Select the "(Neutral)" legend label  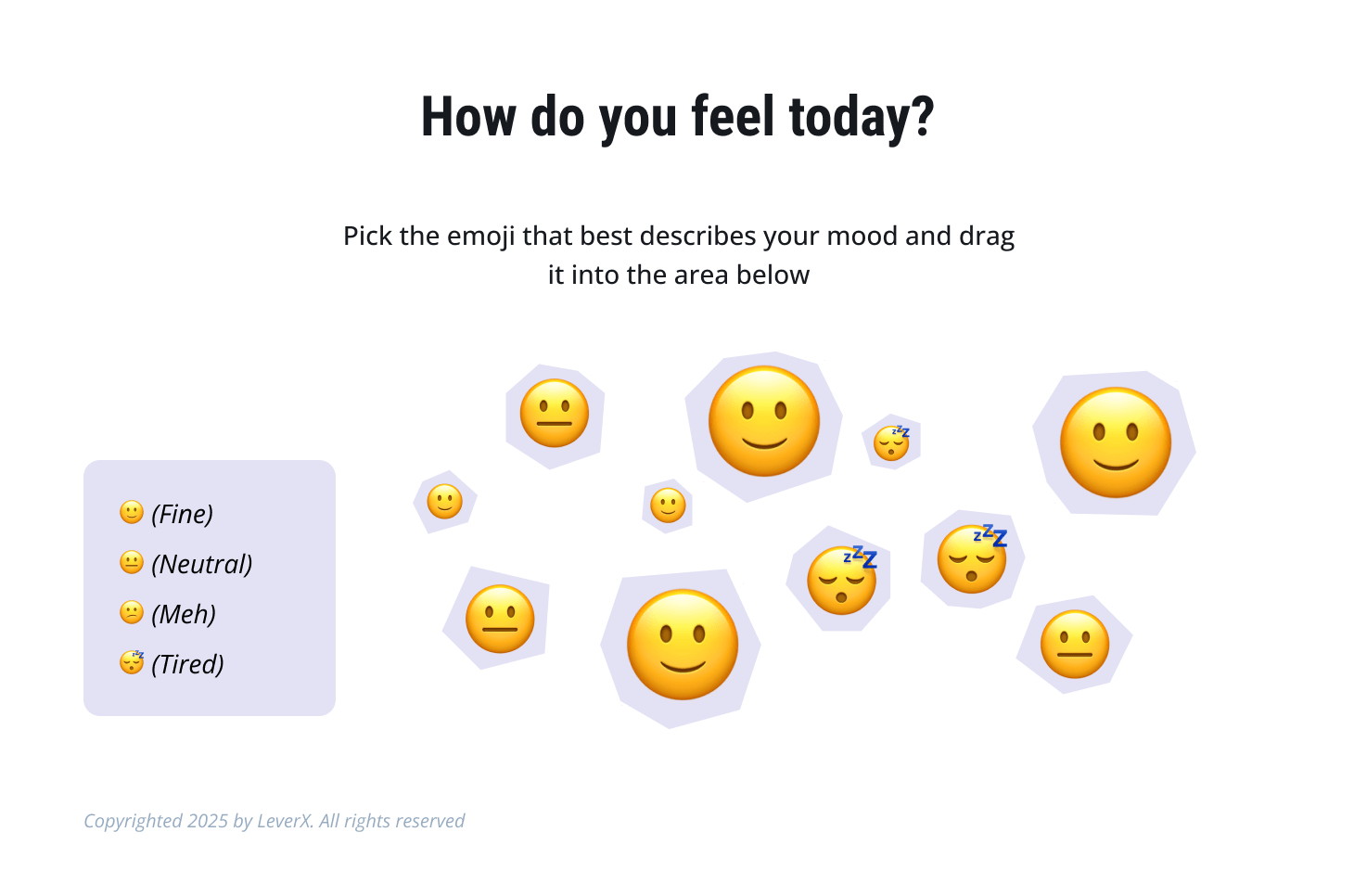pos(202,564)
